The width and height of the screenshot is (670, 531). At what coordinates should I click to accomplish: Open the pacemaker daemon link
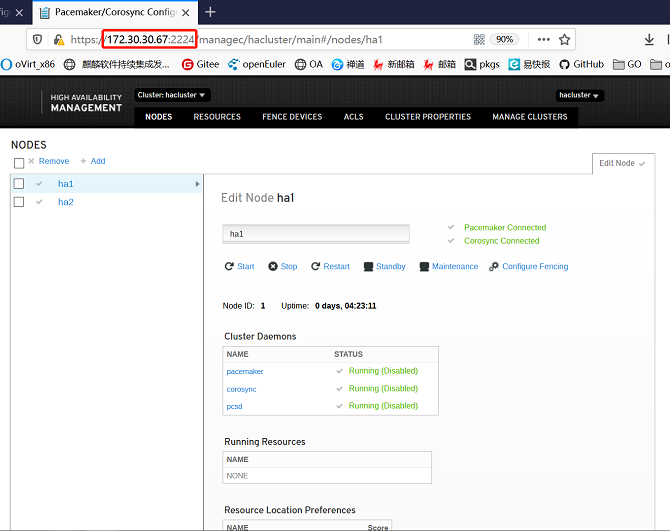(x=245, y=371)
